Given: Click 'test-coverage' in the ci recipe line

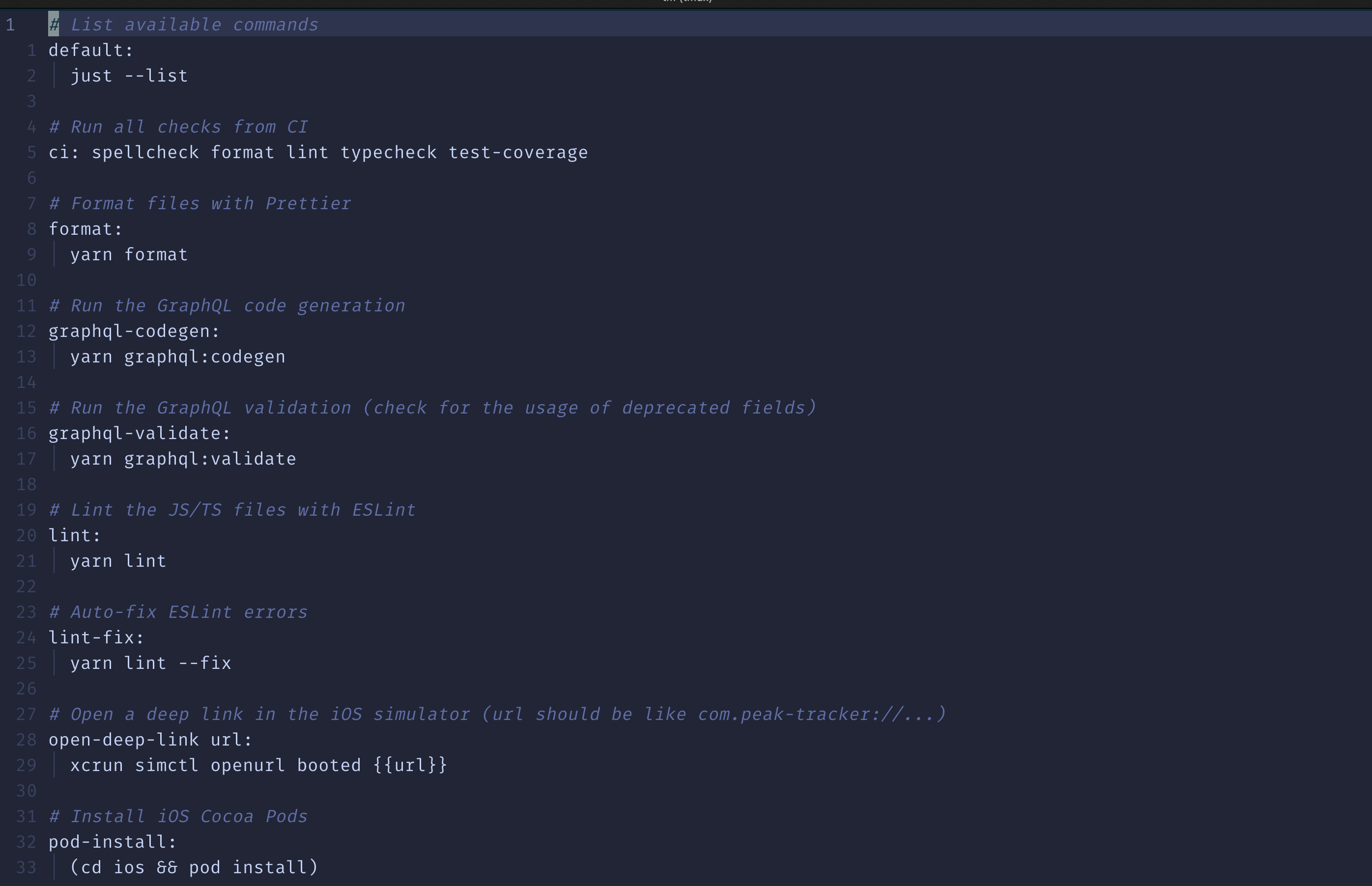Looking at the screenshot, I should [x=518, y=152].
